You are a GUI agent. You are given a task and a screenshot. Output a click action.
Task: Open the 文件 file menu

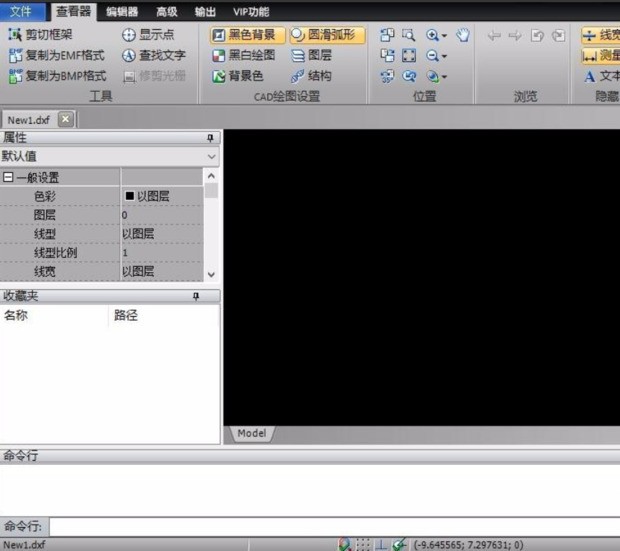tap(22, 11)
